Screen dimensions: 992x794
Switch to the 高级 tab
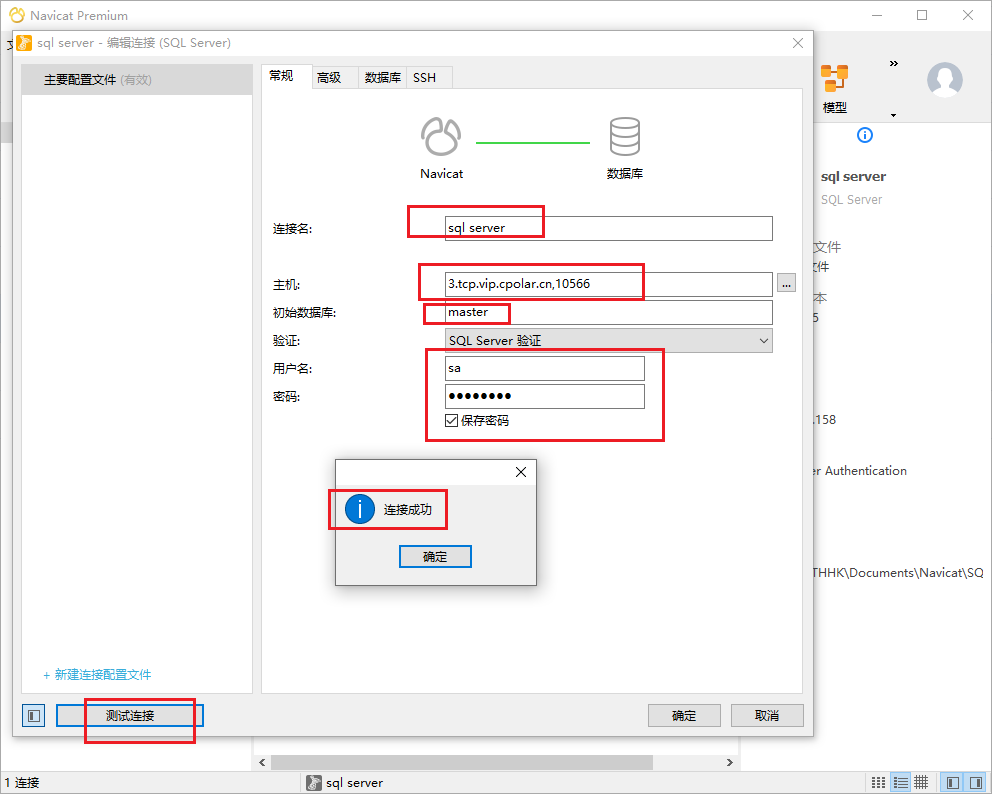click(329, 78)
